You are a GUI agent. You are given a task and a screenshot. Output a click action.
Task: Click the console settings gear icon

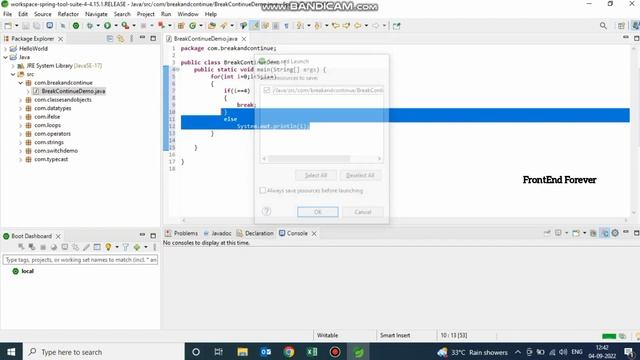pyautogui.click(x=615, y=233)
